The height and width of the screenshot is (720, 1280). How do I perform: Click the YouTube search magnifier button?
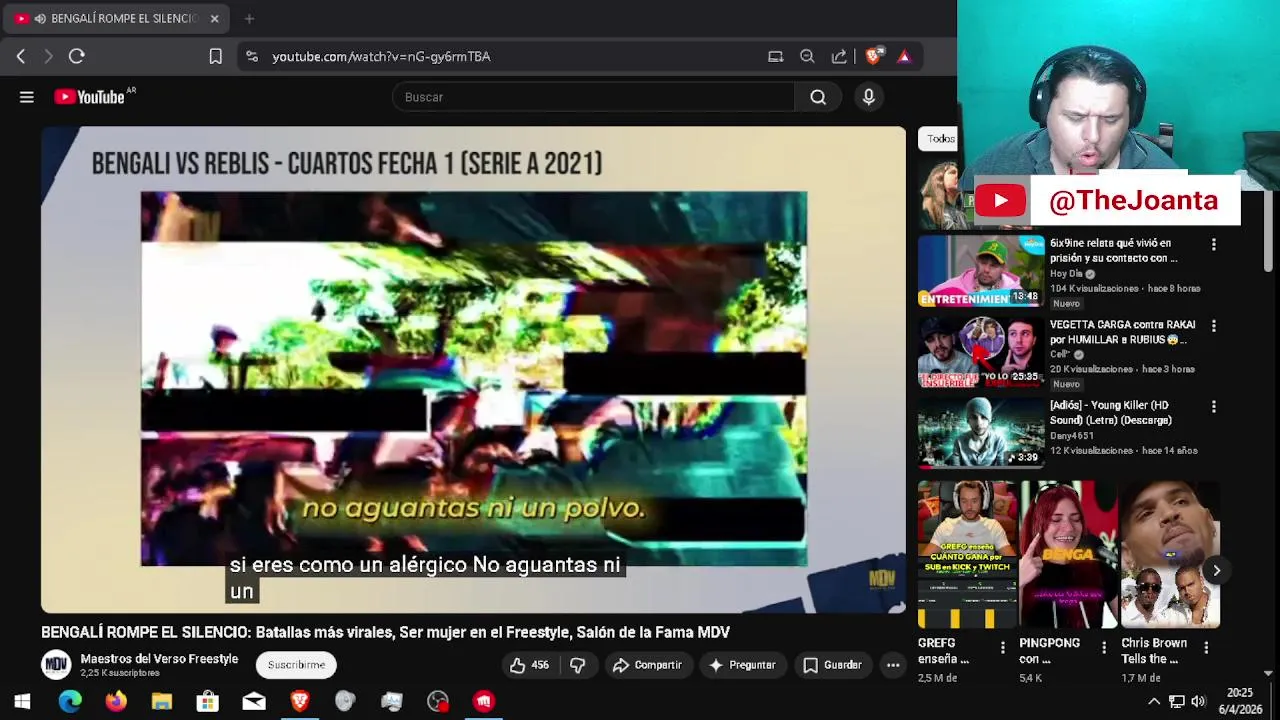[818, 97]
